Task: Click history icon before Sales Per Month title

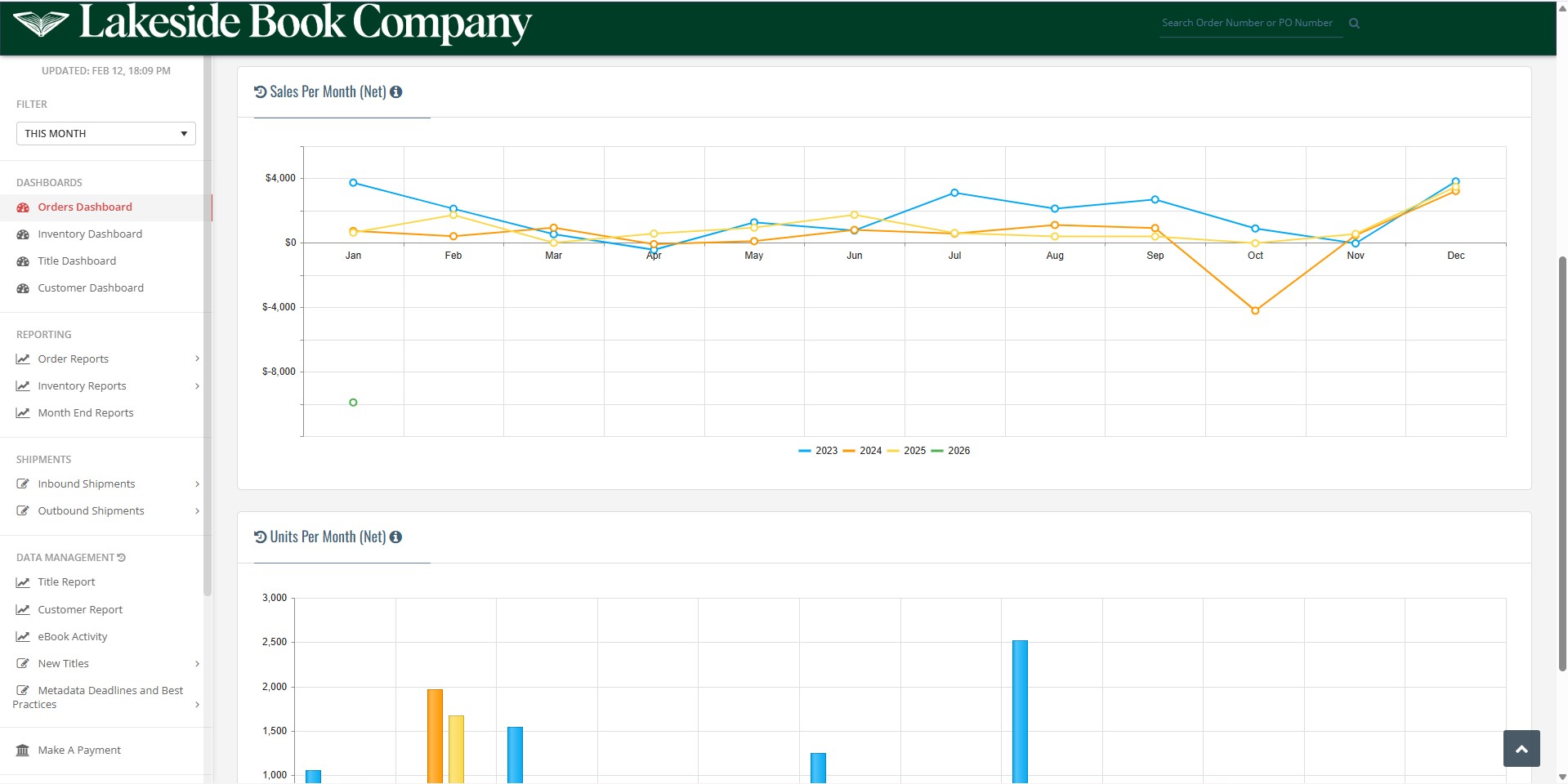Action: [261, 92]
